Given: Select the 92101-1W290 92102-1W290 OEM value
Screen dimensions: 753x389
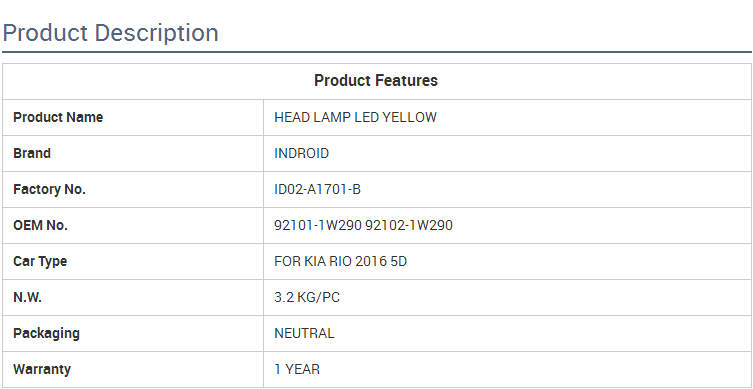Looking at the screenshot, I should tap(364, 226).
